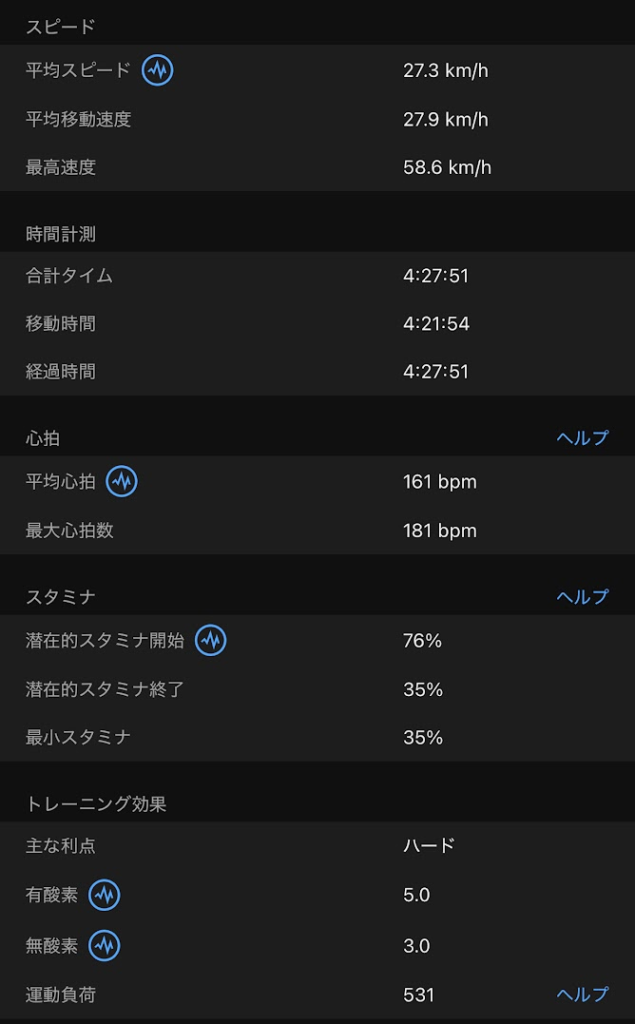Select the 潜在的スタミナ終了 row

coord(317,689)
